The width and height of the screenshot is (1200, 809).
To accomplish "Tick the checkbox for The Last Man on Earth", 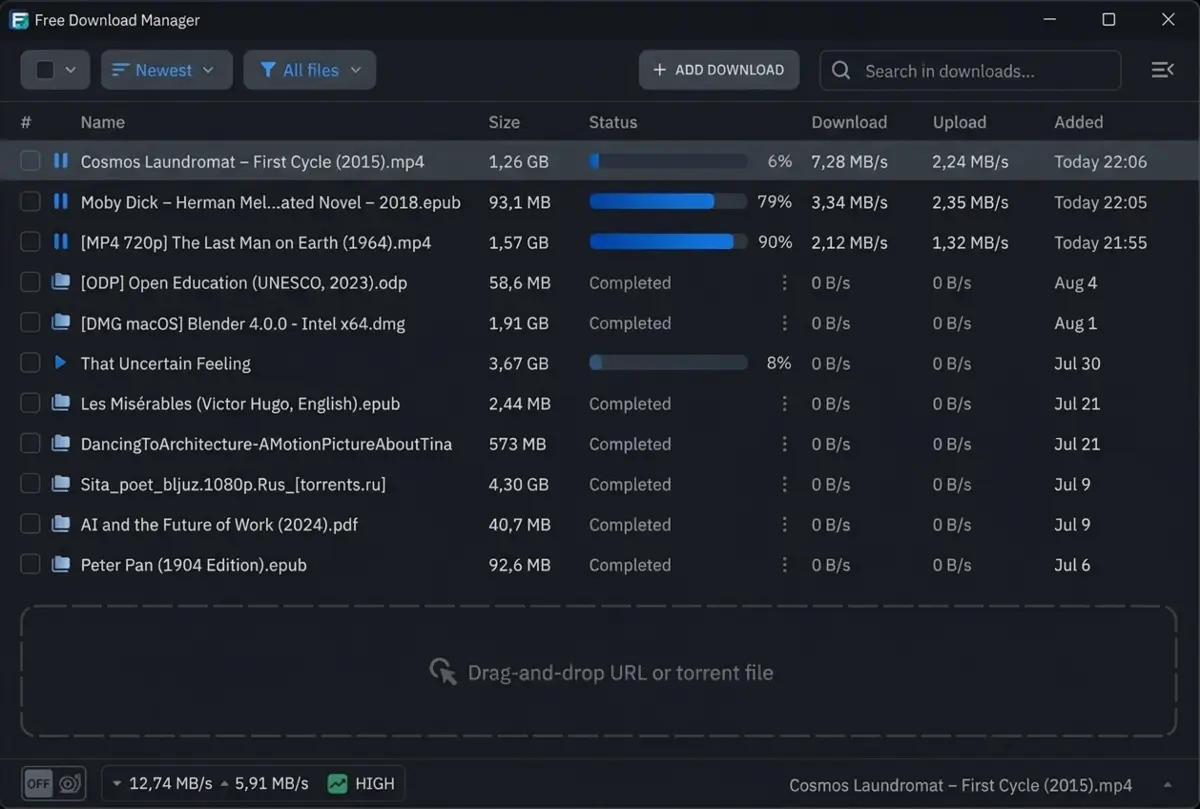I will pyautogui.click(x=31, y=242).
